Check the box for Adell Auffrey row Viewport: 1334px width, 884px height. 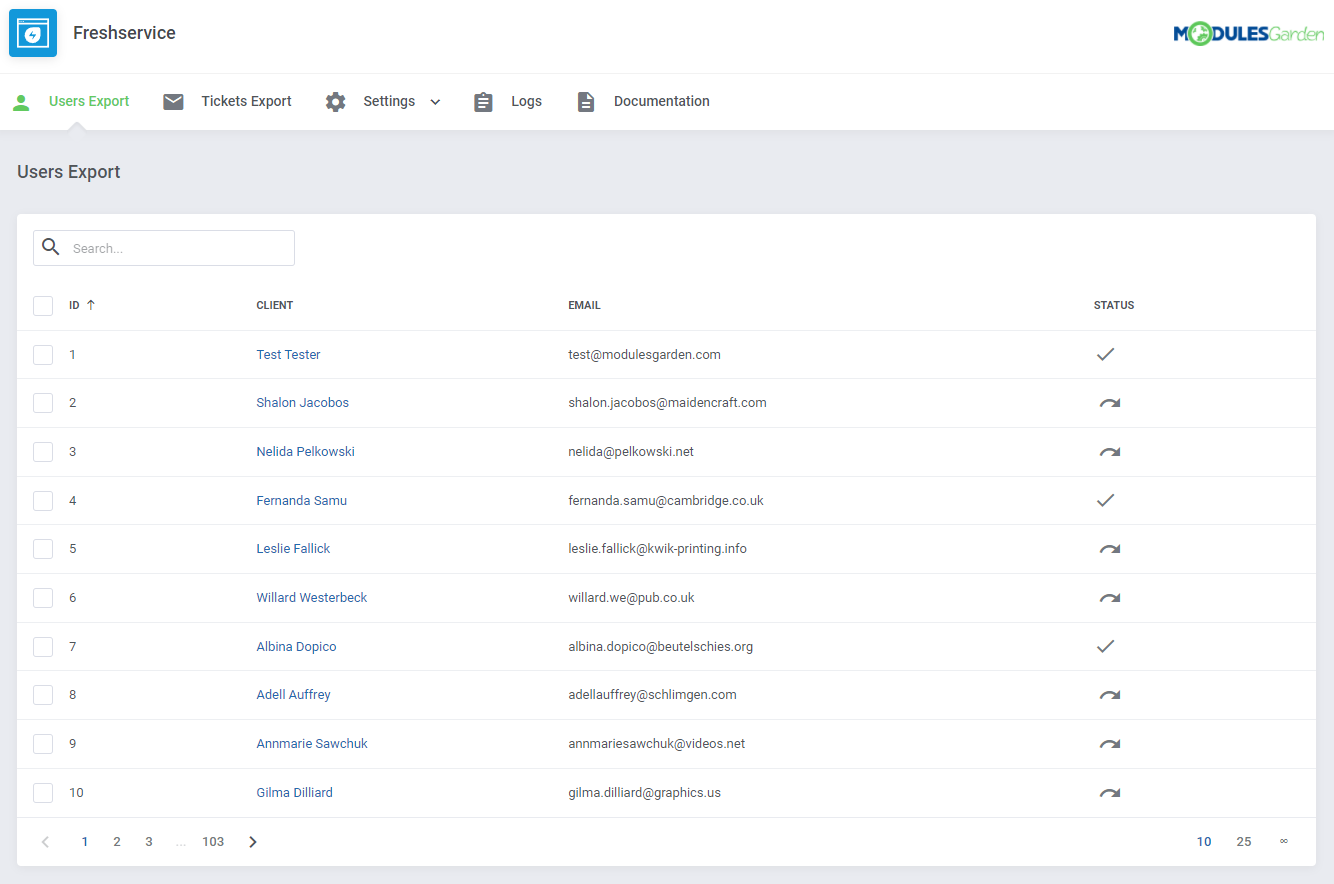43,695
